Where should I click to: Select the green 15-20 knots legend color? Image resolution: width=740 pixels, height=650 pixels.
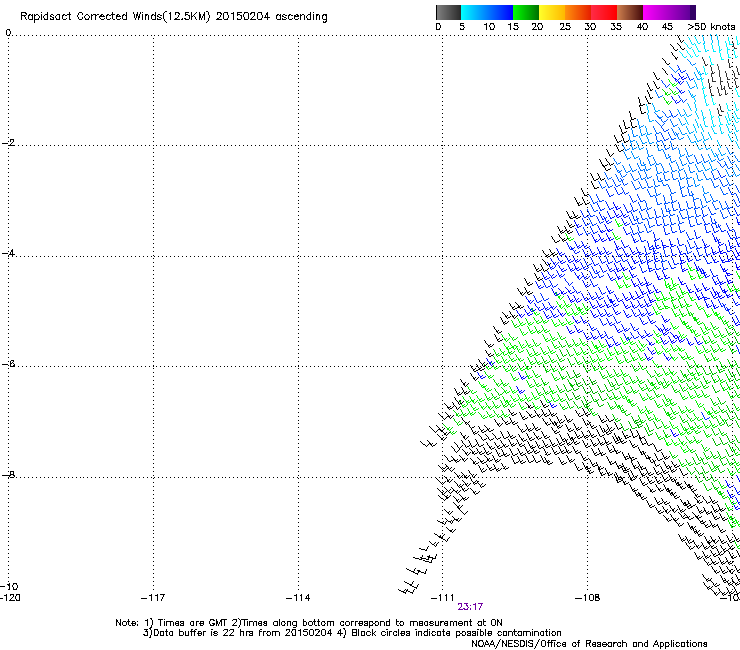click(x=526, y=12)
